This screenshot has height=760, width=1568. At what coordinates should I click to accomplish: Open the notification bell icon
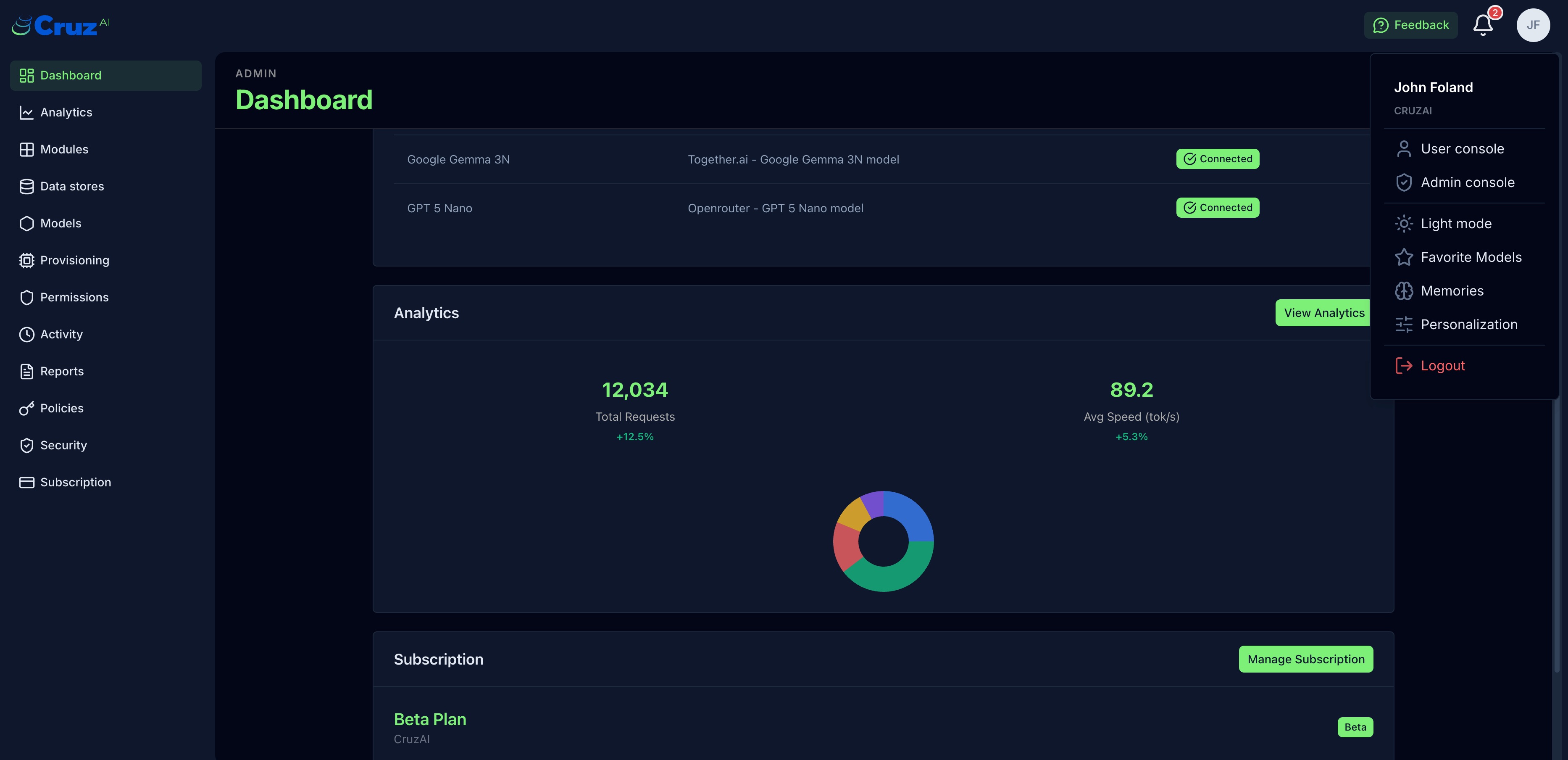tap(1483, 25)
